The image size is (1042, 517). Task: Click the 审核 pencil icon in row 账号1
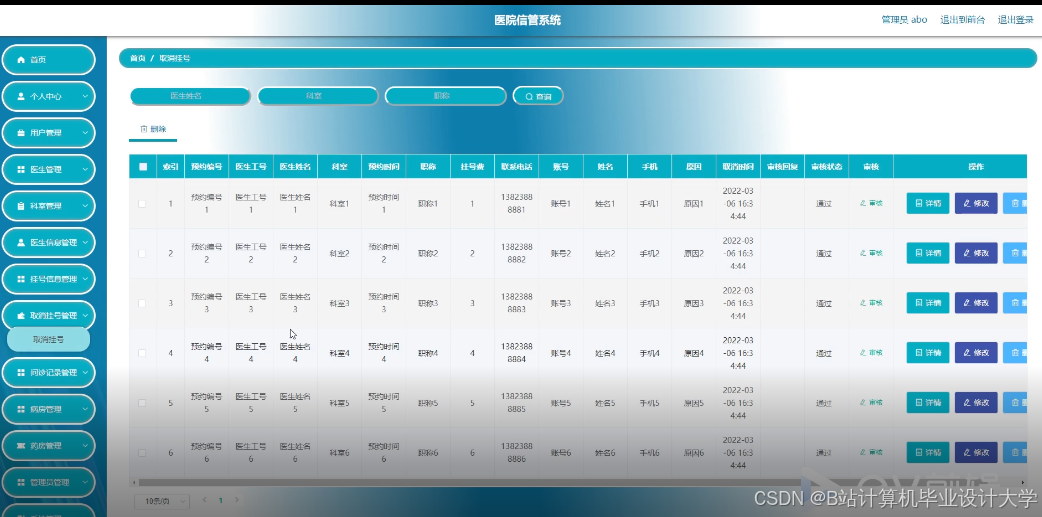click(863, 203)
